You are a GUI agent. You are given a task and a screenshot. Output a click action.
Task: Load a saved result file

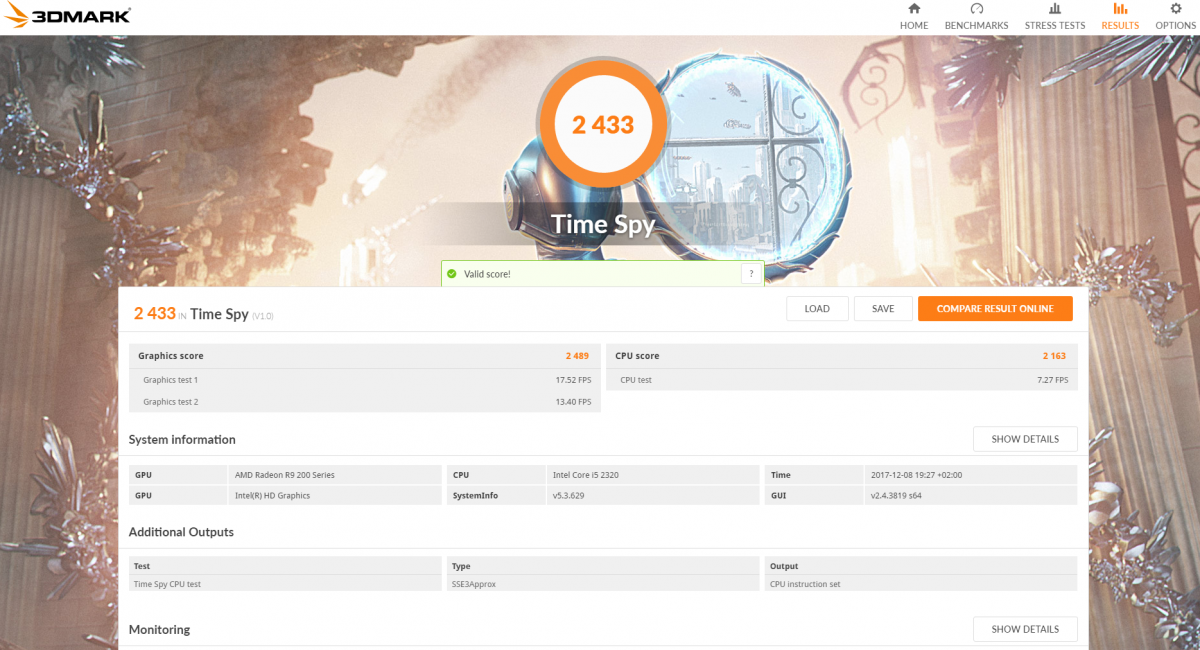coord(817,308)
